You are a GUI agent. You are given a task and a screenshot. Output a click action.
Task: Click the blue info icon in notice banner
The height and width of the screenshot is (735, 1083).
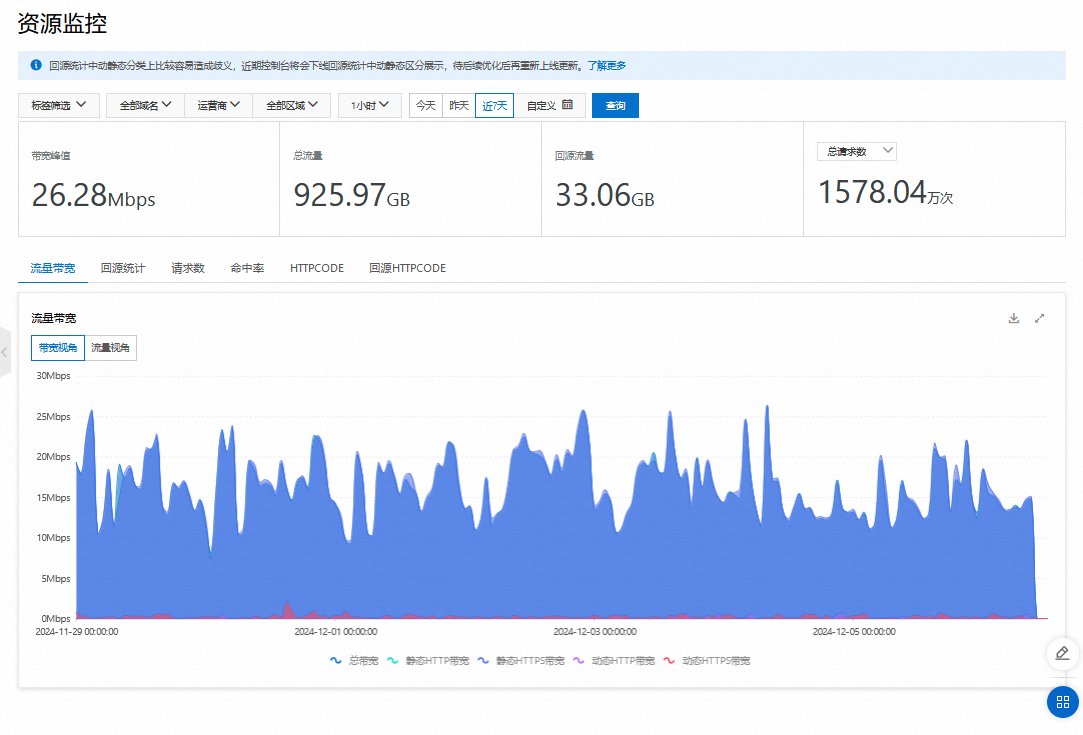(36, 65)
